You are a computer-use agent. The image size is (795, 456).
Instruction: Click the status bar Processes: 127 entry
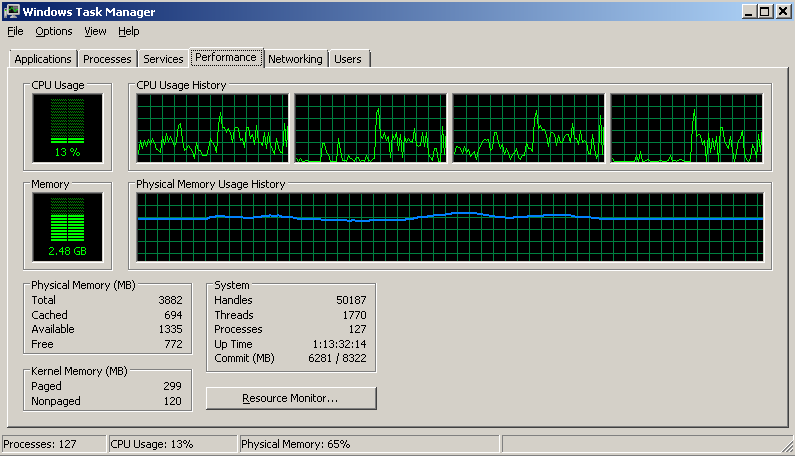pyautogui.click(x=54, y=444)
